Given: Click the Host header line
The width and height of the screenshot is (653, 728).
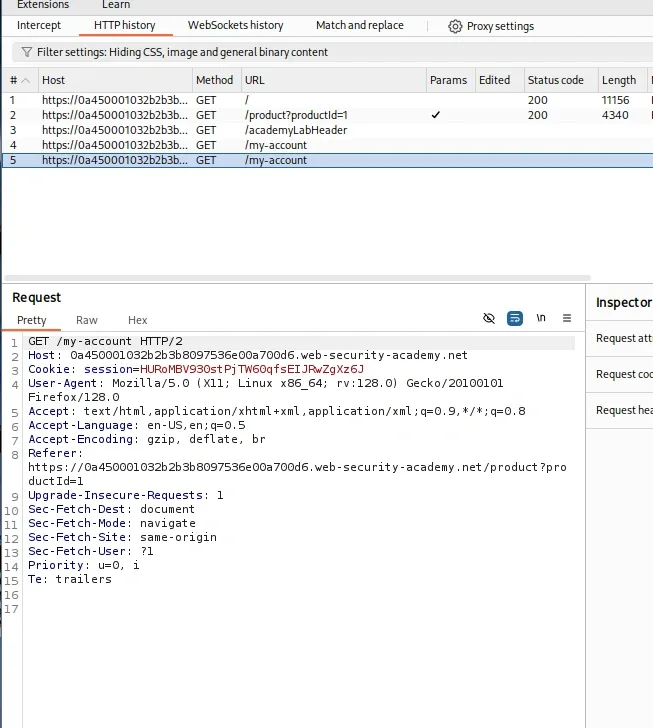Looking at the screenshot, I should click(x=248, y=356).
